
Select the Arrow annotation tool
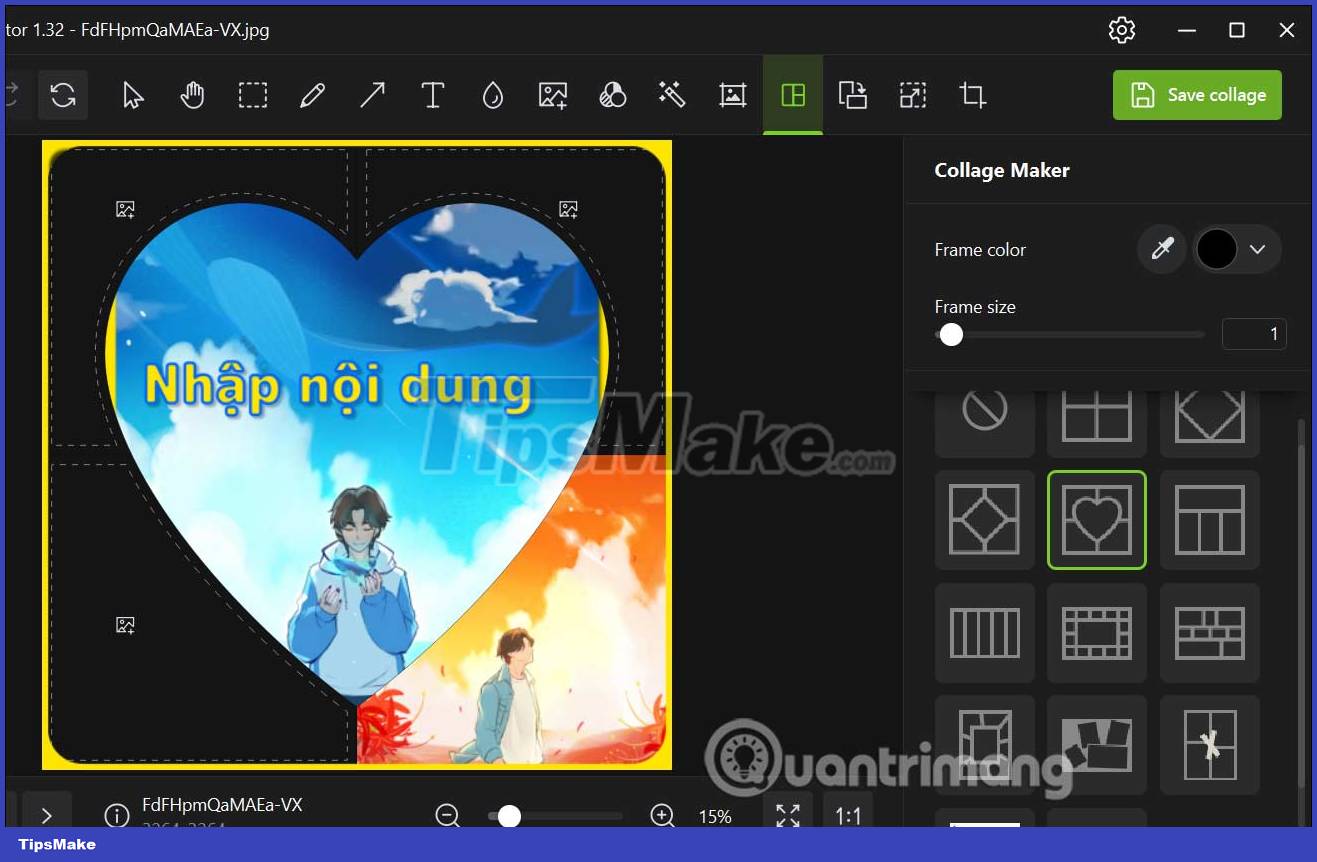[x=372, y=95]
